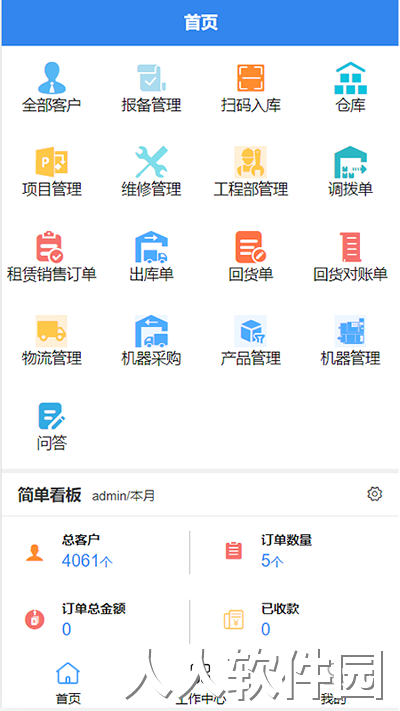This screenshot has width=400, height=711.
Task: Click the 订单数量 red clipboard icon
Action: (x=234, y=551)
